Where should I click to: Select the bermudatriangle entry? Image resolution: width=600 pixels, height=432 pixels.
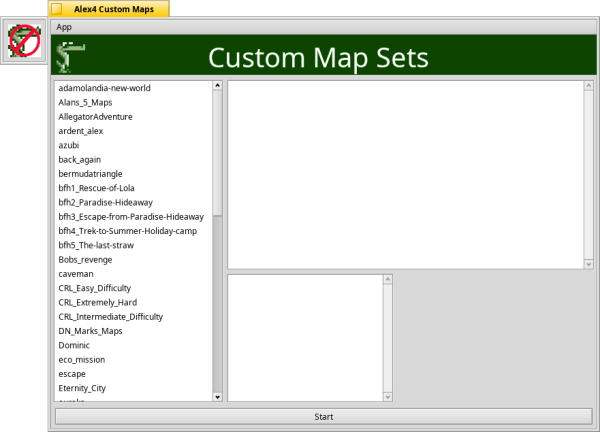tap(92, 174)
